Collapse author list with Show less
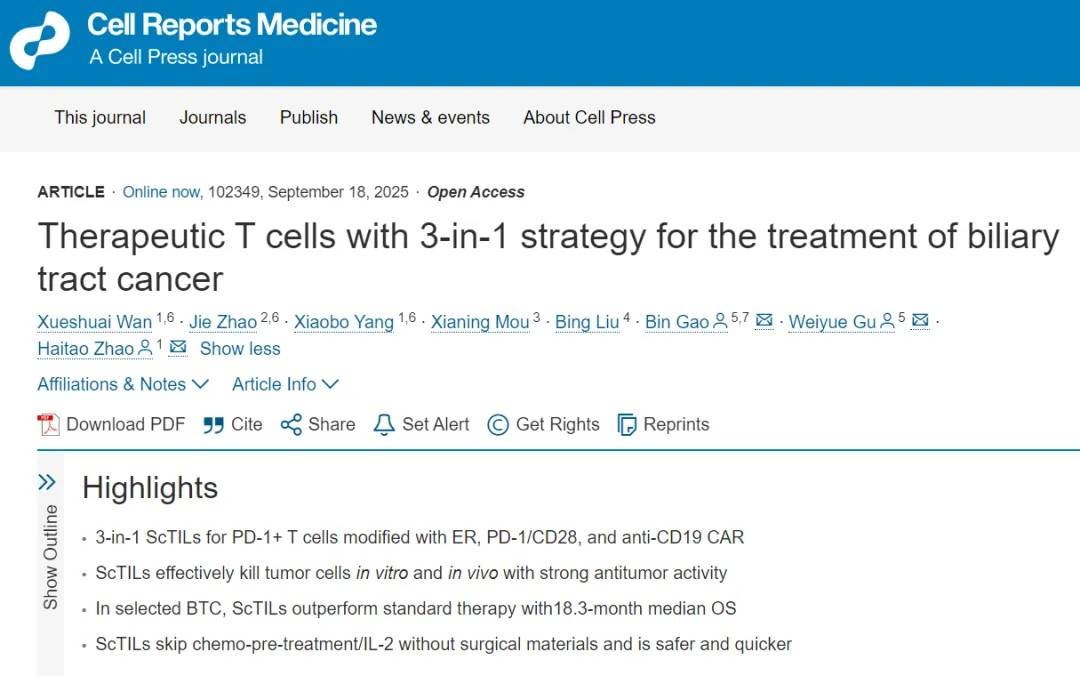The width and height of the screenshot is (1080, 676). point(240,349)
